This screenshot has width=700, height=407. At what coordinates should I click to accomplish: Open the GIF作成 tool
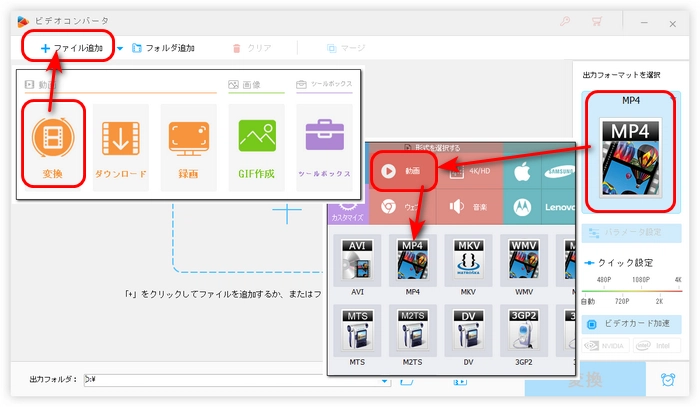point(255,147)
